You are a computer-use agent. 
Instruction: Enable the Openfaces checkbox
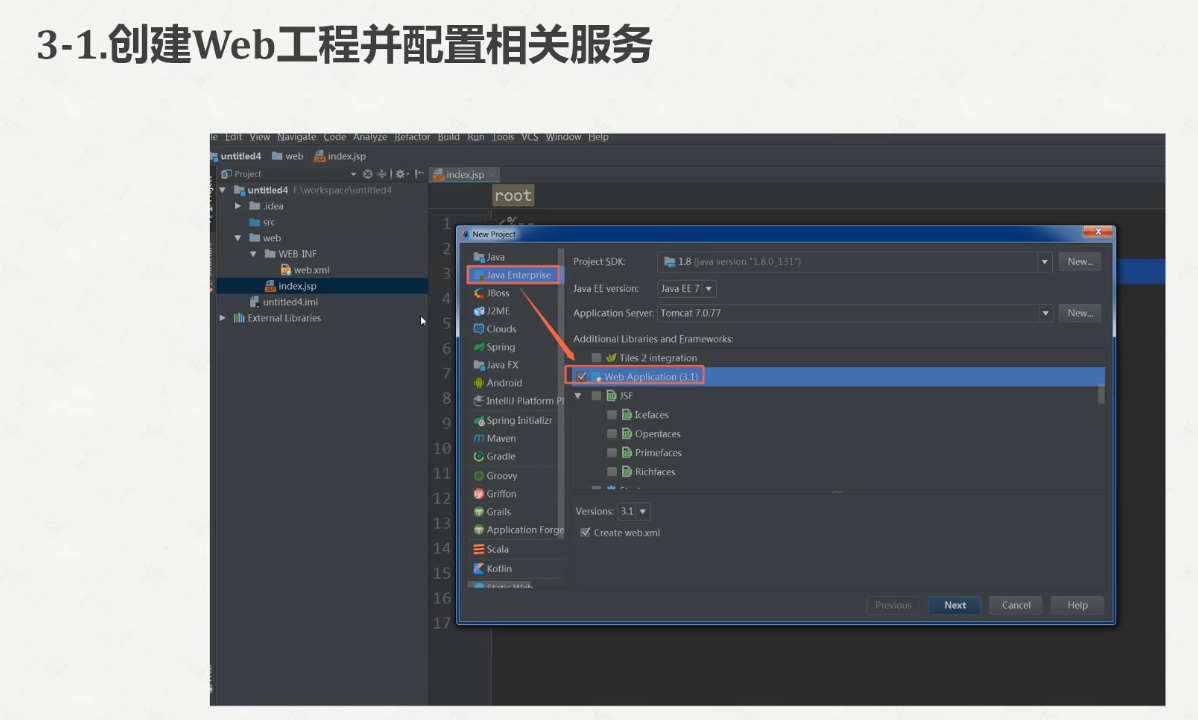point(611,434)
